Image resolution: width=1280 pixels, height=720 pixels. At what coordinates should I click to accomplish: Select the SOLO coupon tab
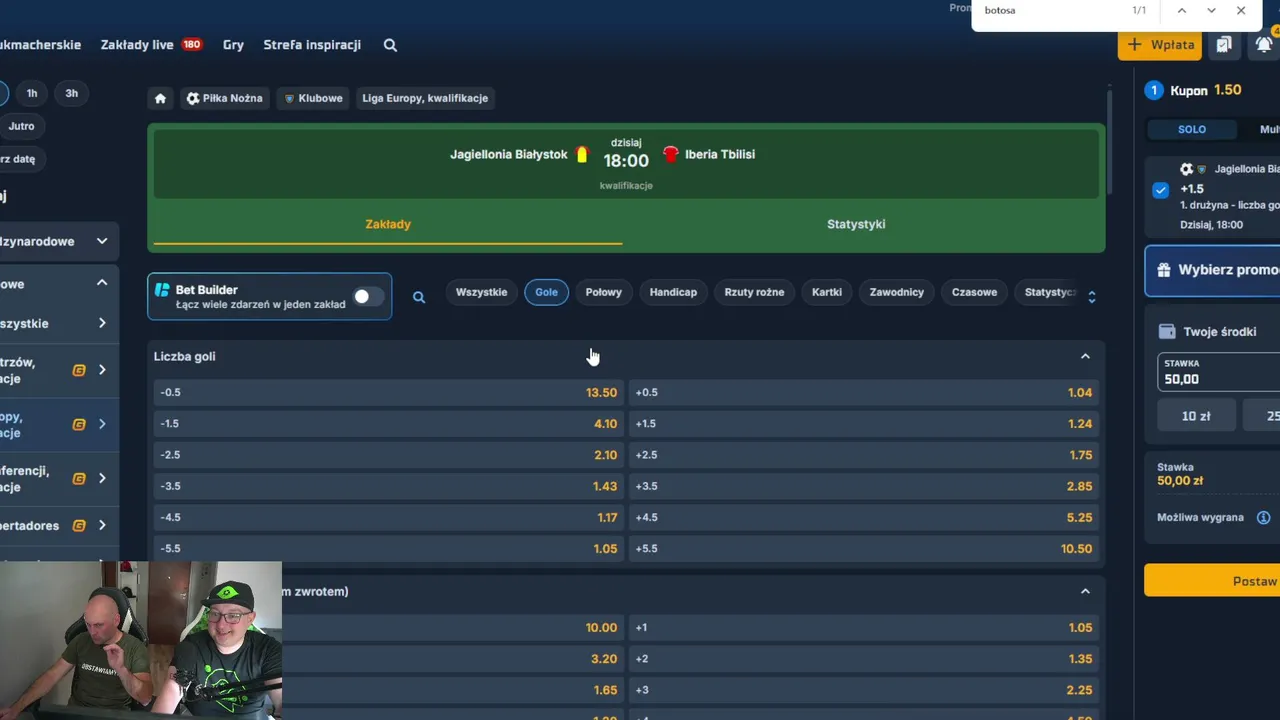tap(1192, 129)
